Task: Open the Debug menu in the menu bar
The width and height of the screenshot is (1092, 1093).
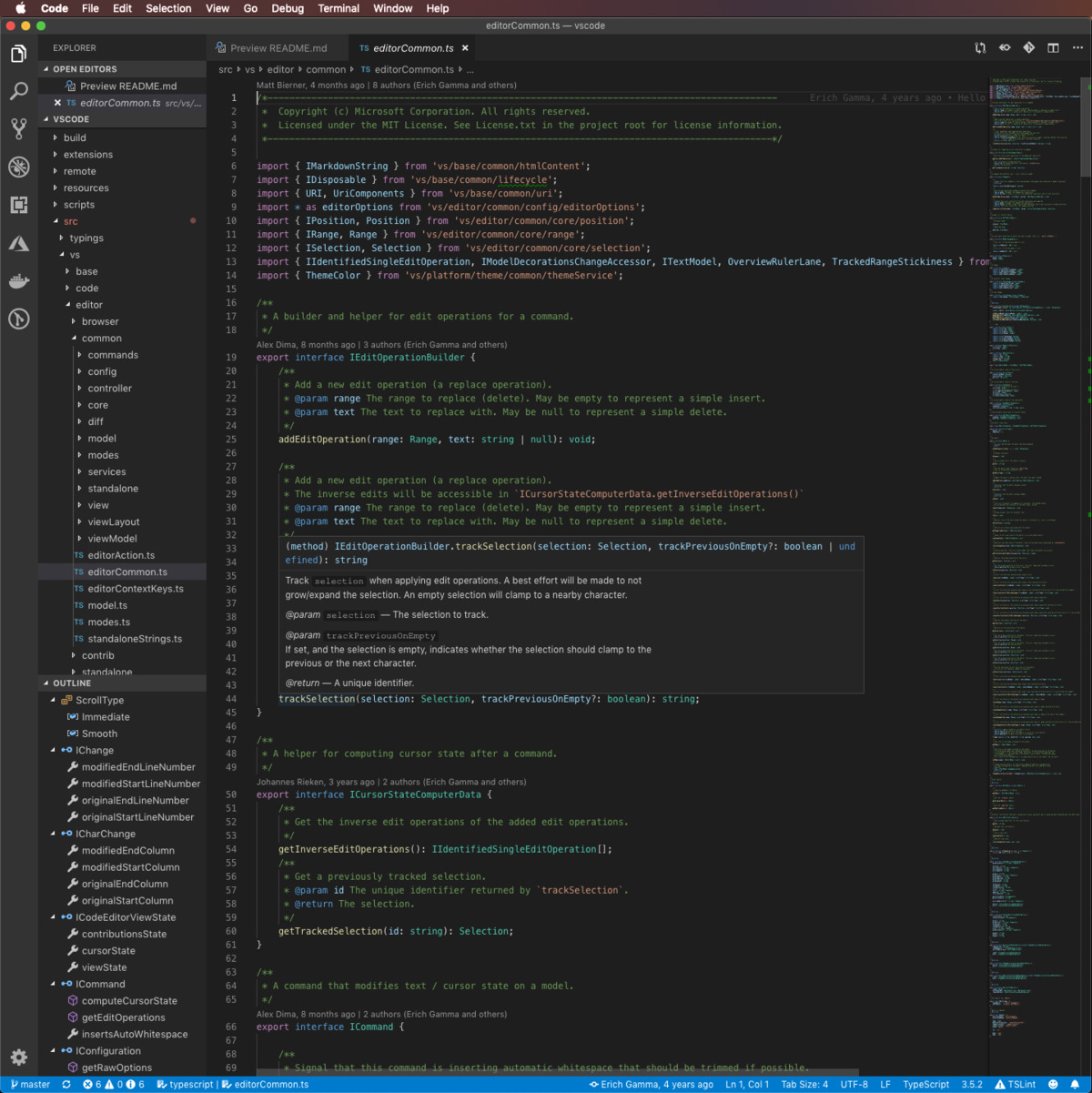Action: 288,8
